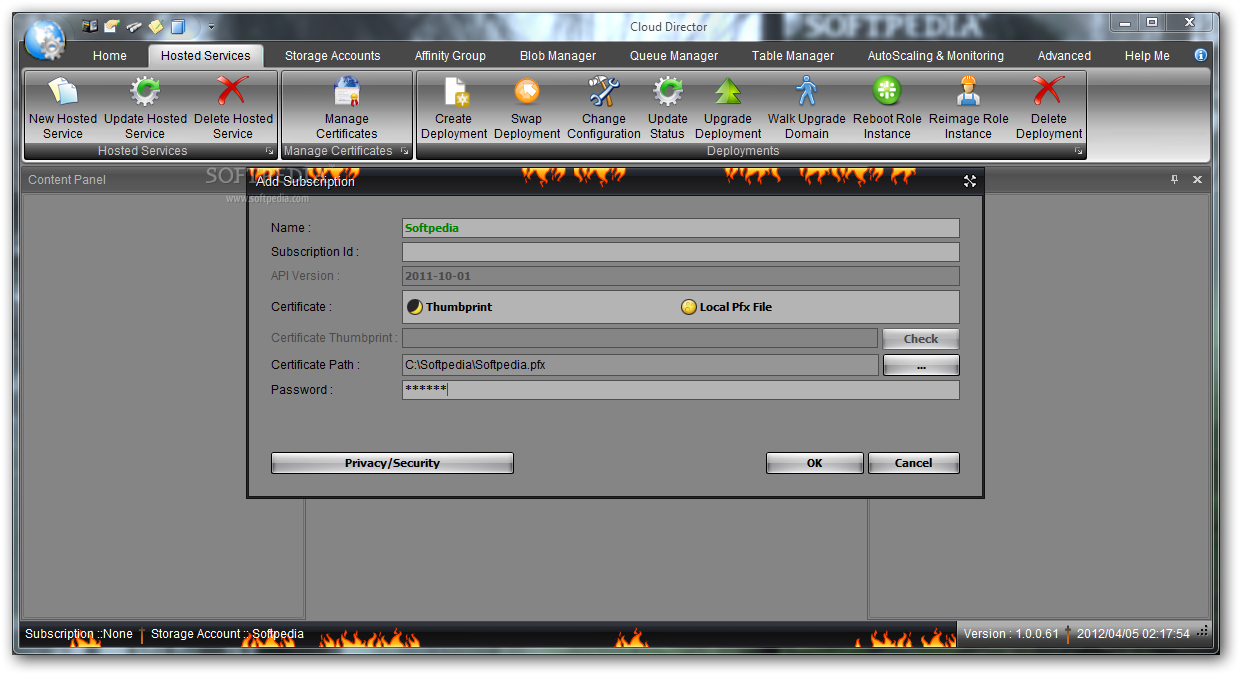Select the Local Pfx File option
1240x675 pixels.
(727, 307)
